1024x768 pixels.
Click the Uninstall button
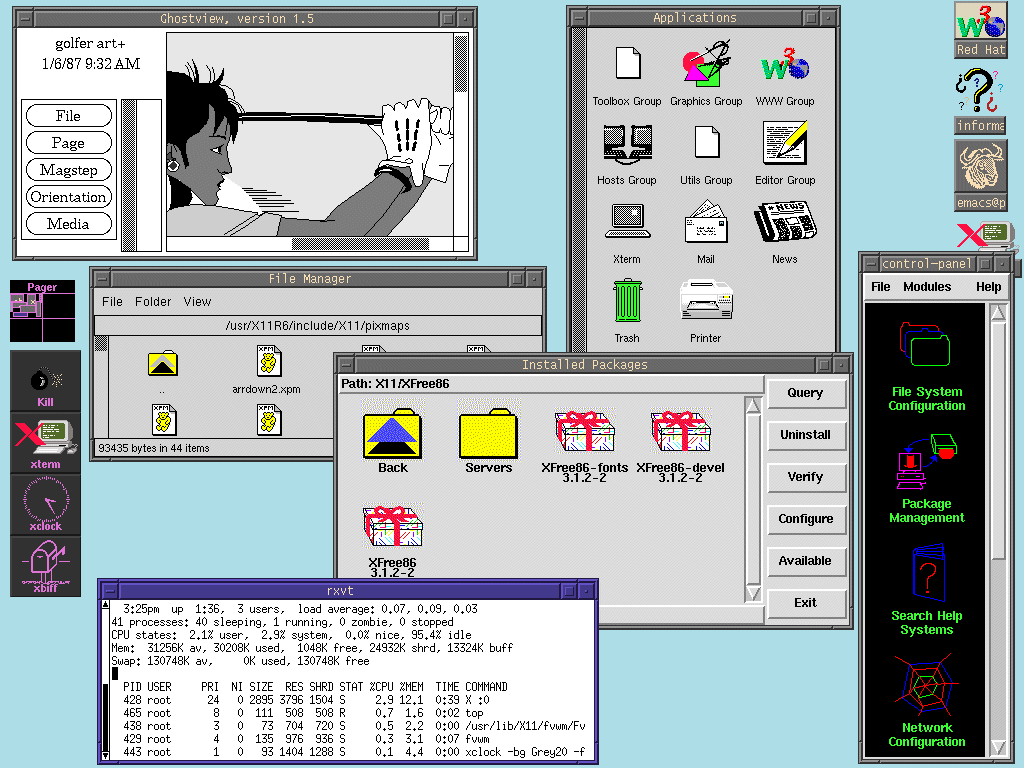pos(805,434)
